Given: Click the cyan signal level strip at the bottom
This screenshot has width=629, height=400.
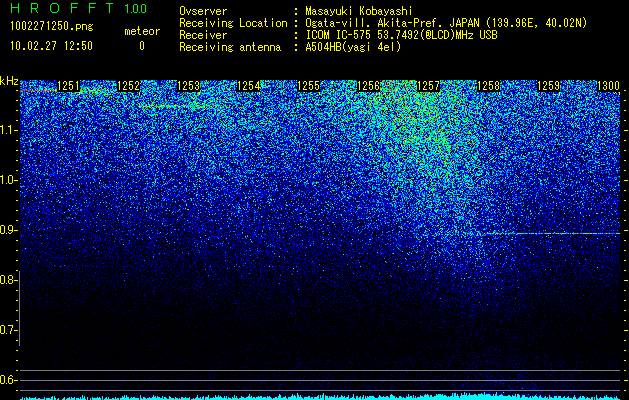Looking at the screenshot, I should pyautogui.click(x=320, y=396).
